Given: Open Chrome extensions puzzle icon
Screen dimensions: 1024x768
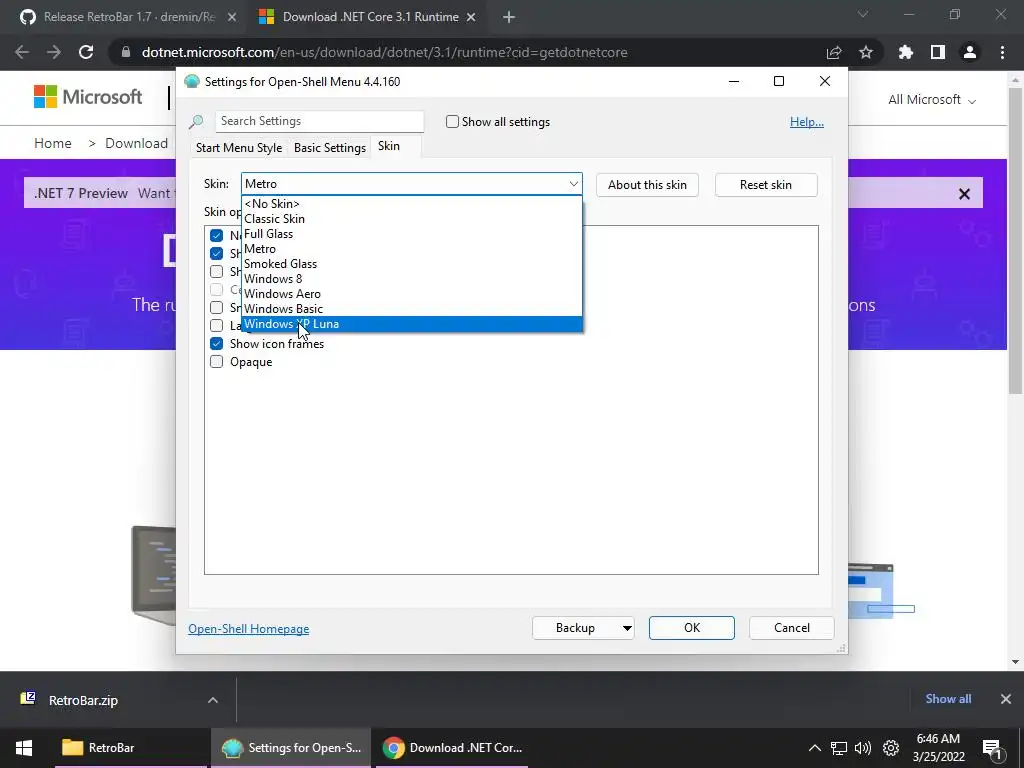Looking at the screenshot, I should (x=906, y=52).
